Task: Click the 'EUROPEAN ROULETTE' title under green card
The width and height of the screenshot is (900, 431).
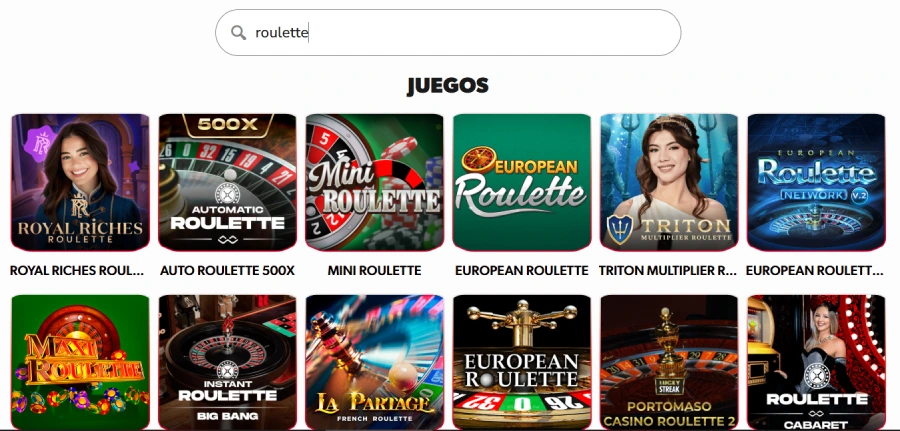Action: 522,270
